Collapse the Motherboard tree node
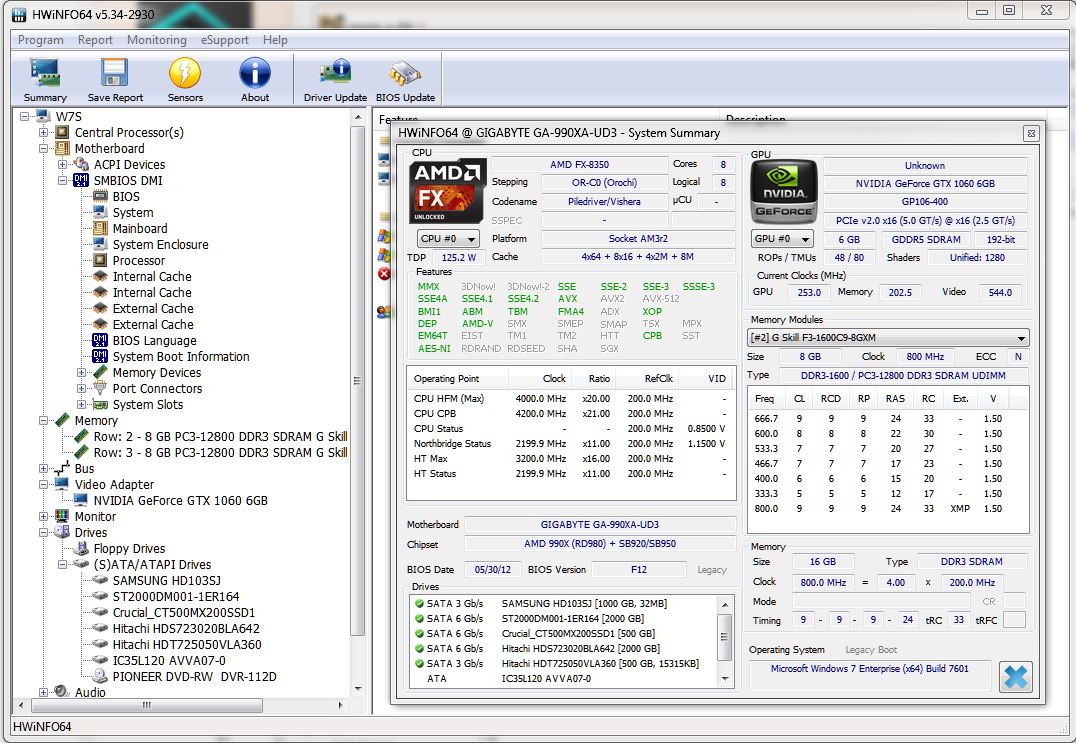The image size is (1076, 743). coord(43,149)
